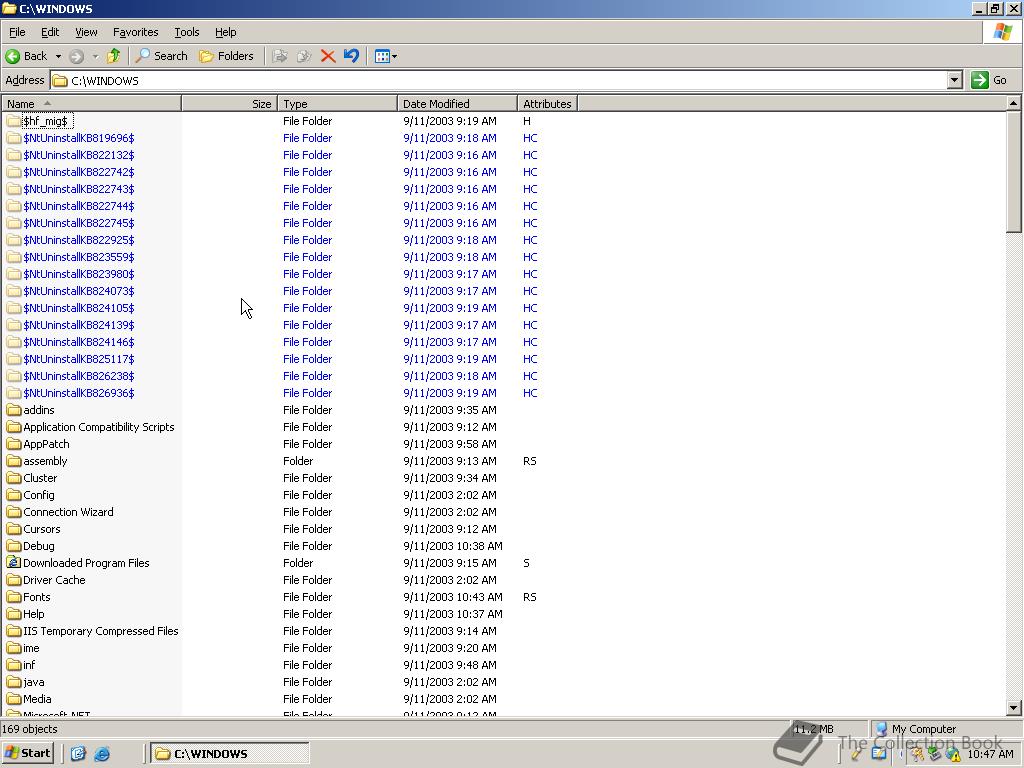
Task: Go back with the Back arrow icon
Action: [x=12, y=56]
